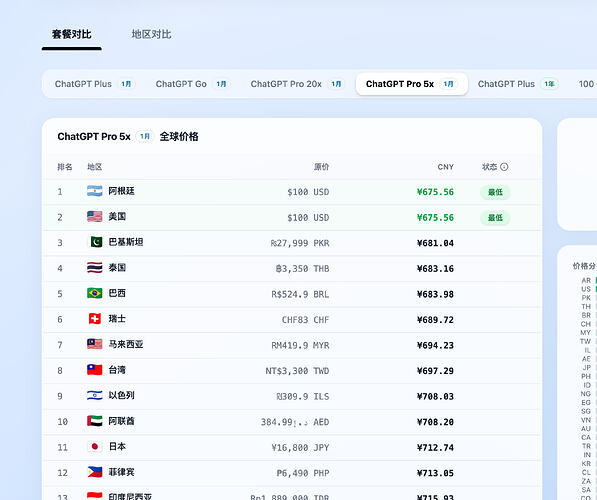Click the 最低 badge in the 美国 row

tap(495, 217)
